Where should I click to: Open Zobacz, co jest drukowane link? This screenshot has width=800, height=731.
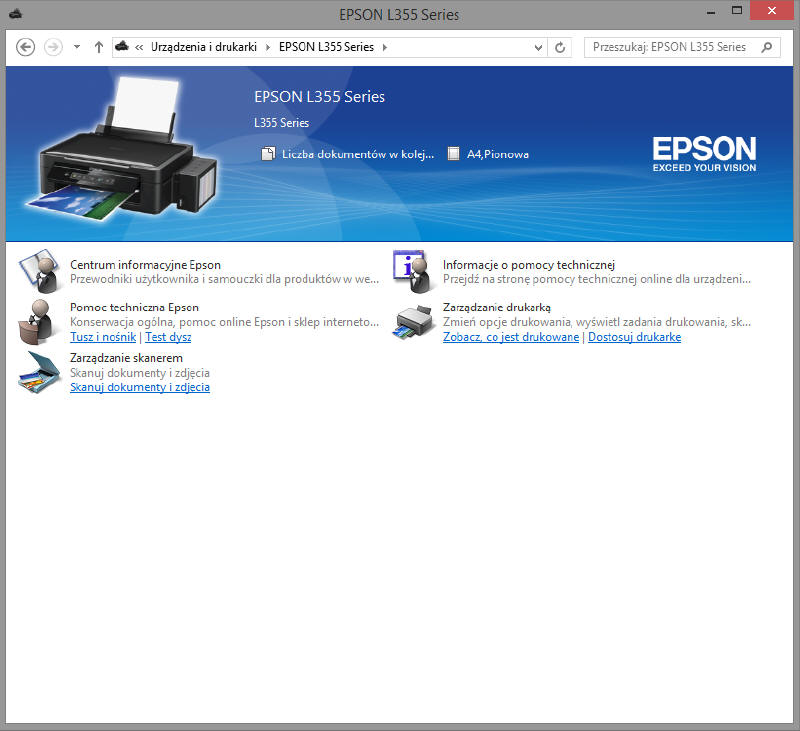[511, 337]
